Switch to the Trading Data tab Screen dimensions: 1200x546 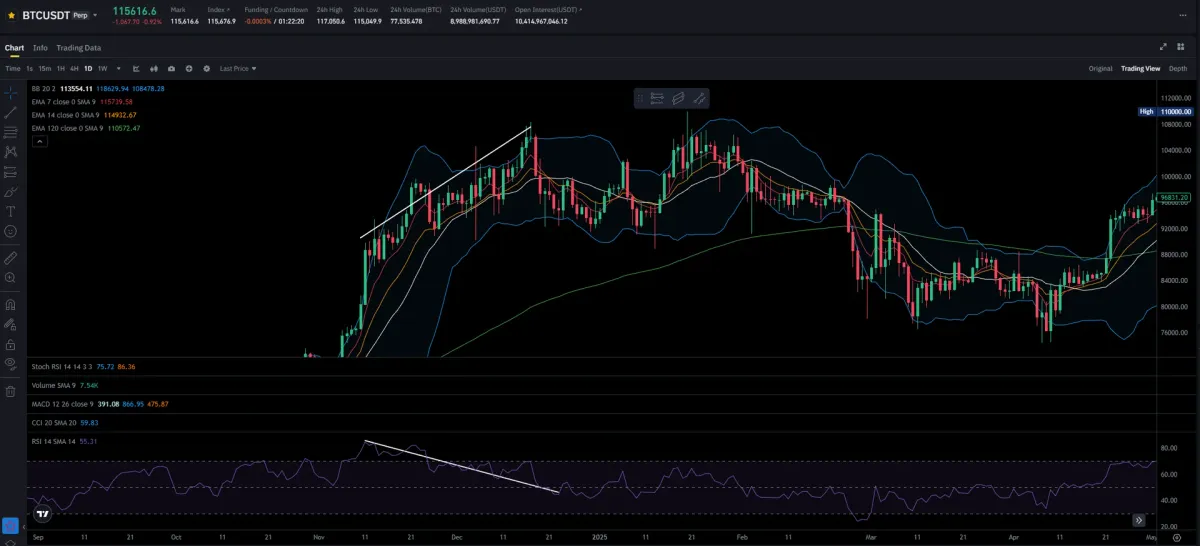[x=78, y=48]
